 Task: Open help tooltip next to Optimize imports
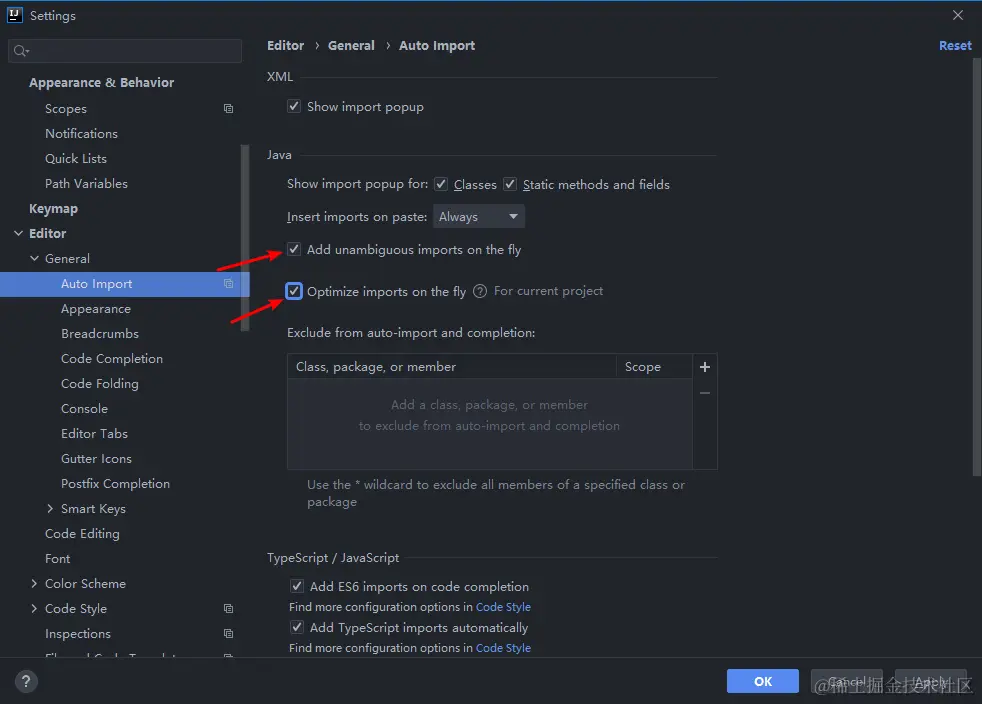[480, 291]
